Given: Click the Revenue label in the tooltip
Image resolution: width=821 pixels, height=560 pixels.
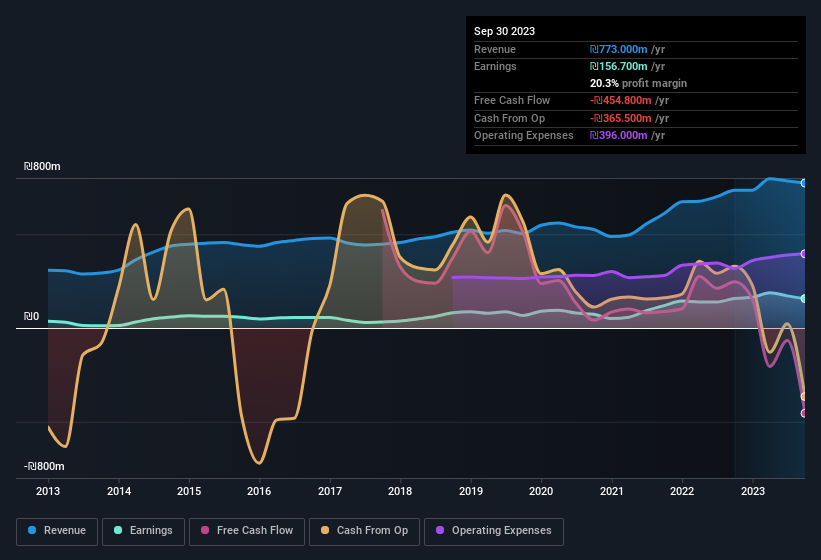Looking at the screenshot, I should pos(495,49).
